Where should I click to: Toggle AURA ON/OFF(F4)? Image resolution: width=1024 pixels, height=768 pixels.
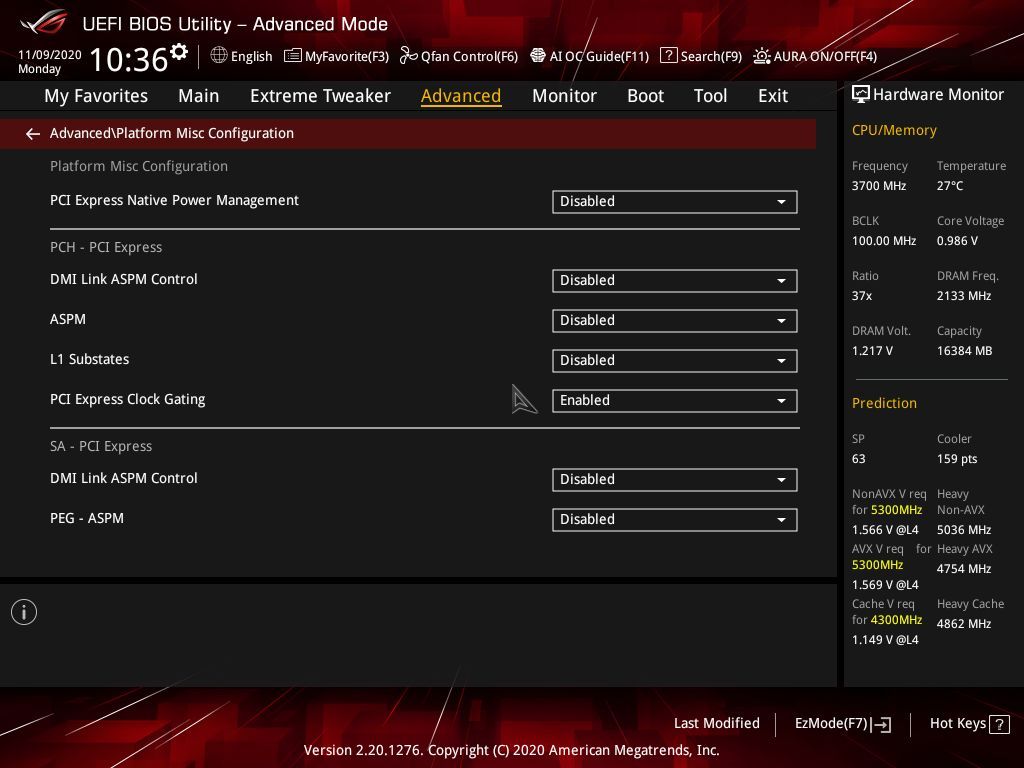point(815,56)
